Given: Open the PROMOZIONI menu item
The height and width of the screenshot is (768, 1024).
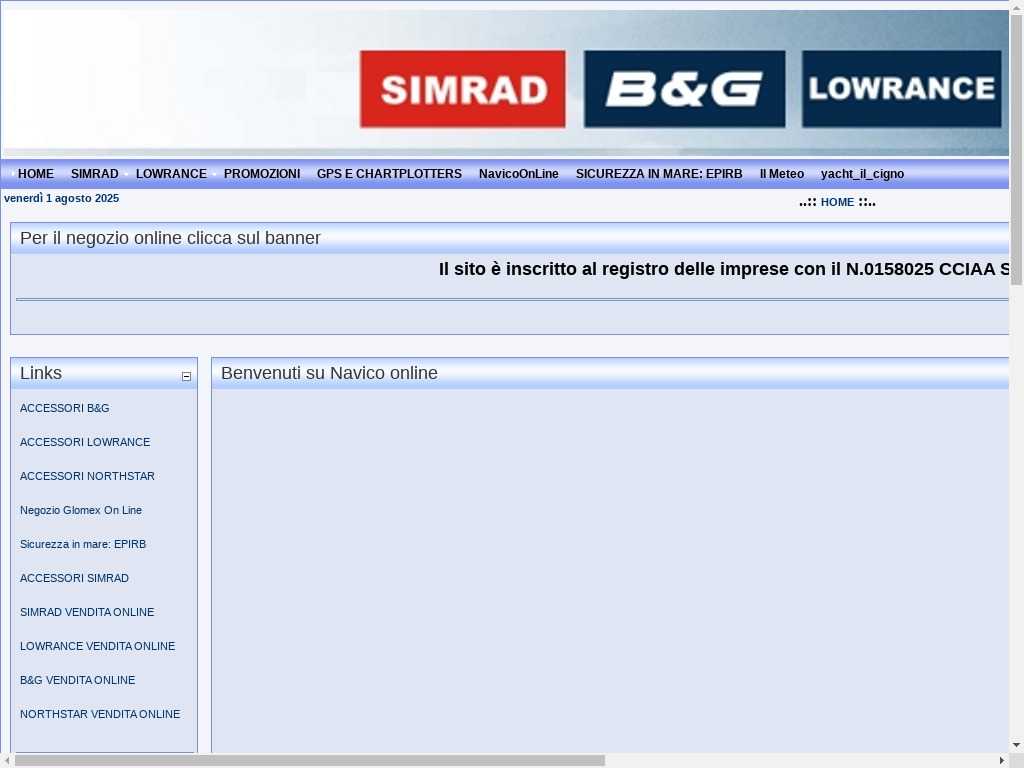Looking at the screenshot, I should 262,174.
